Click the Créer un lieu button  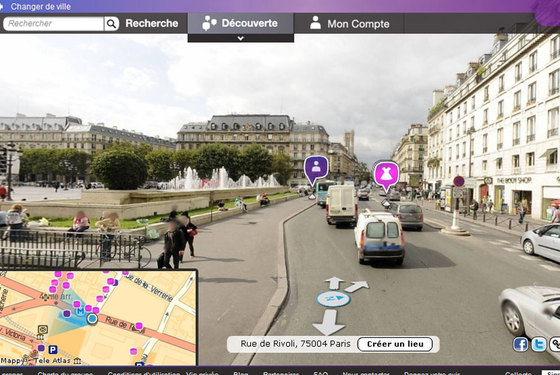395,344
